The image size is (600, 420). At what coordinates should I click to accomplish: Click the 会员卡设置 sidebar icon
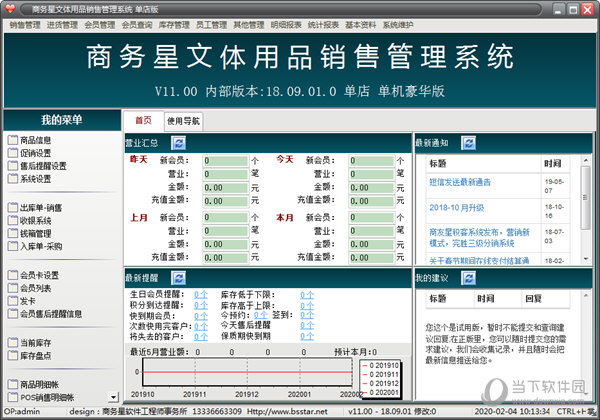click(13, 275)
